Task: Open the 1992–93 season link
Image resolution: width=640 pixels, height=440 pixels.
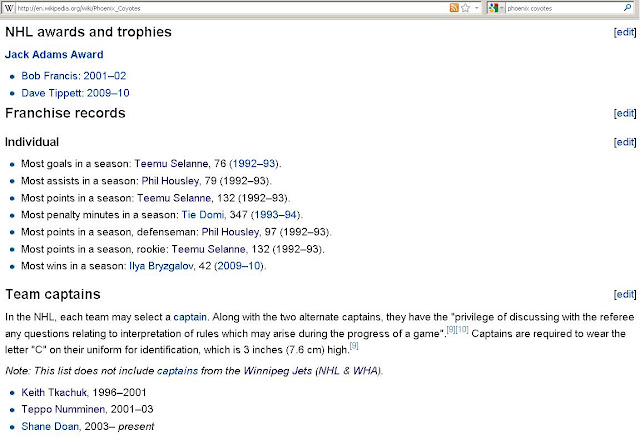Action: pos(254,164)
